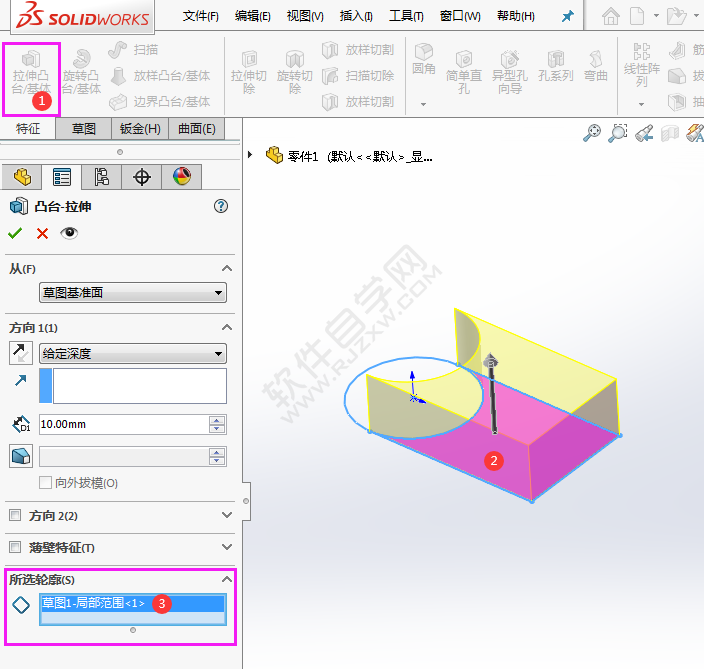This screenshot has width=704, height=669.
Task: Expand the 零件1 flyout tree arrow
Action: click(250, 155)
